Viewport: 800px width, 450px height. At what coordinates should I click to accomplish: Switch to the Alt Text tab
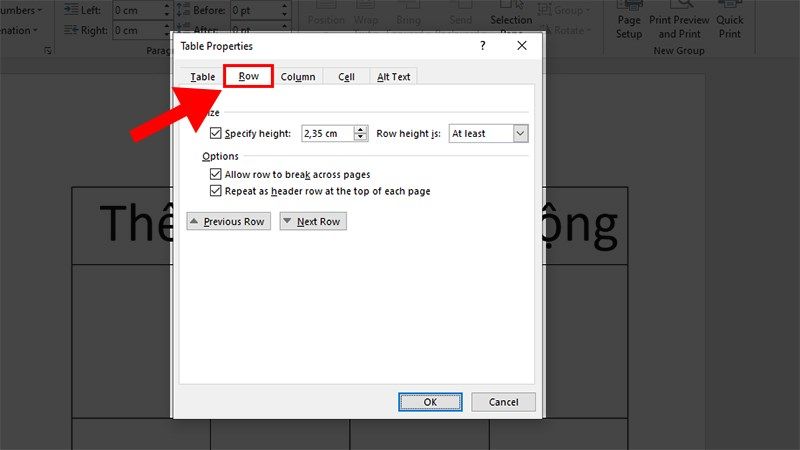click(x=393, y=77)
